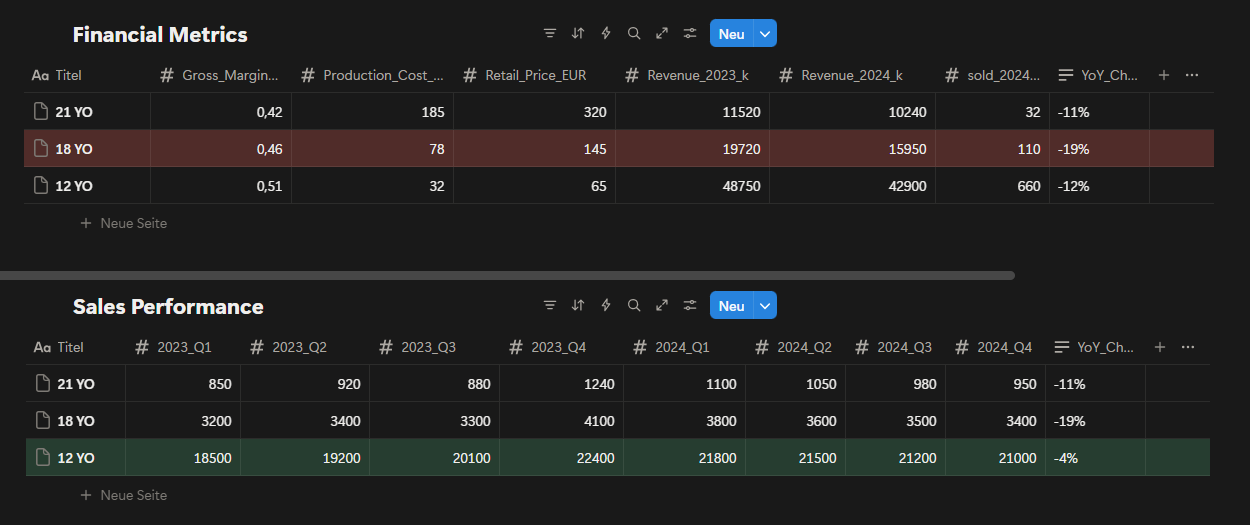Viewport: 1250px width, 525px height.
Task: Click the Retail_Price_EUR column header
Action: click(535, 75)
